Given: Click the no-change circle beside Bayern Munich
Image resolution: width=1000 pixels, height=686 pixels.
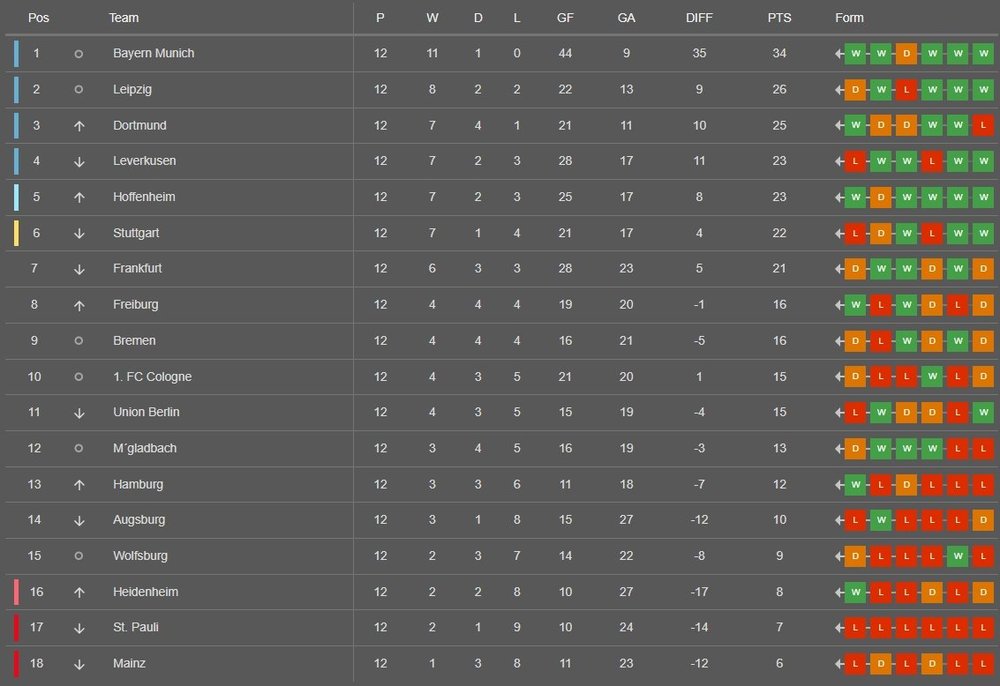Looking at the screenshot, I should tap(79, 54).
